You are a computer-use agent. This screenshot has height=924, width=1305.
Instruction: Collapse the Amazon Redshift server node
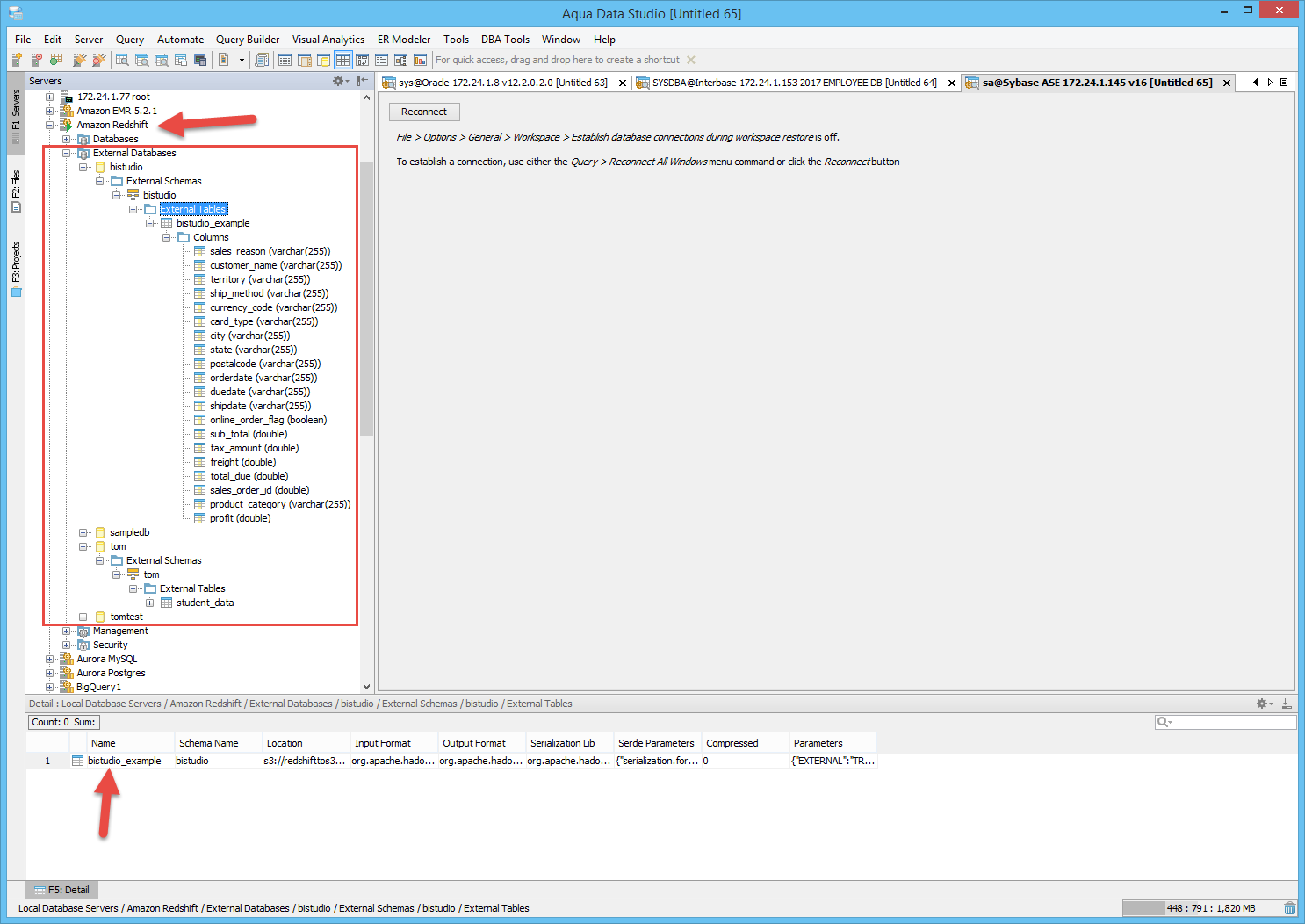(x=50, y=125)
